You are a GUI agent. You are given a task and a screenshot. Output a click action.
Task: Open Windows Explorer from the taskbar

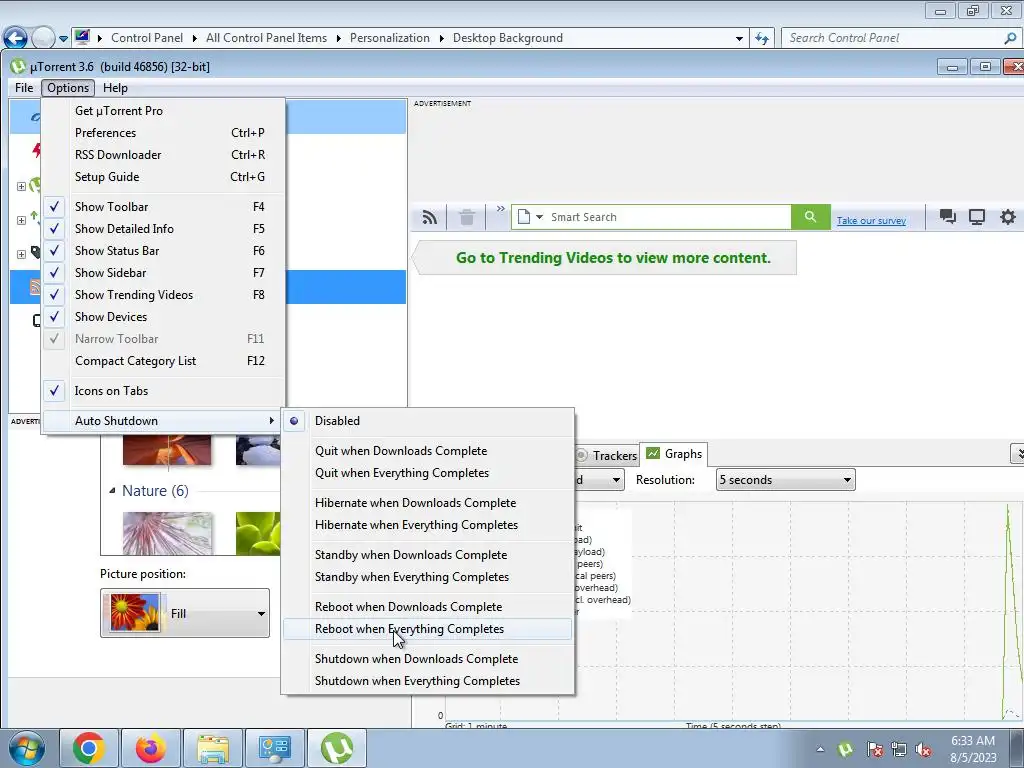point(213,748)
